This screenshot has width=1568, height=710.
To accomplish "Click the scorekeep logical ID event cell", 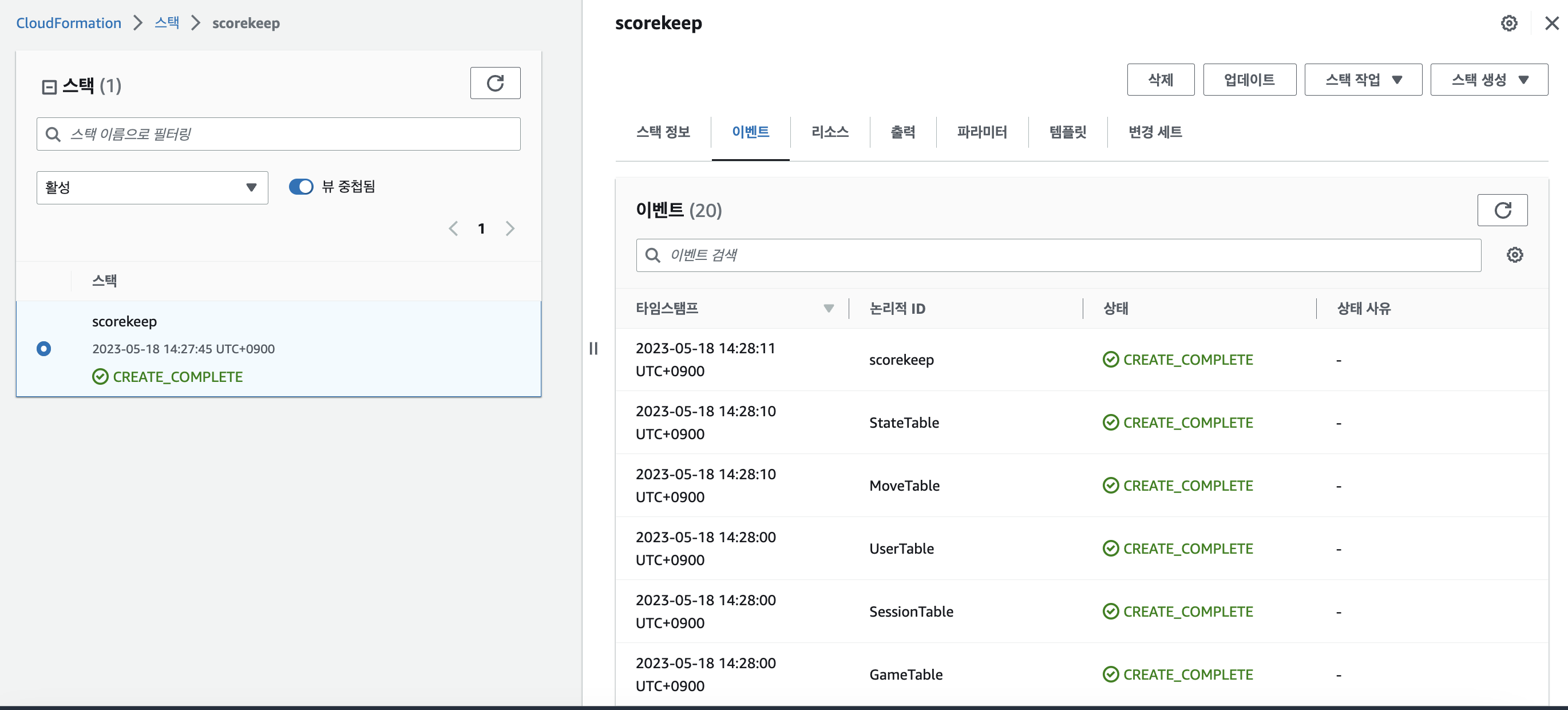I will coord(901,359).
